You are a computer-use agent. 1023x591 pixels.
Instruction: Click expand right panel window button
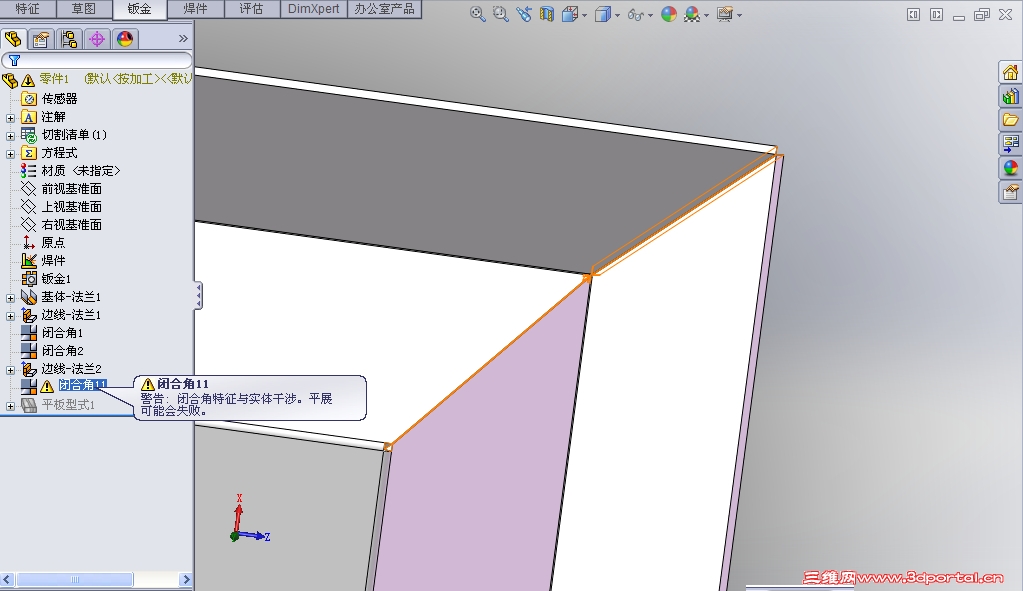(936, 14)
